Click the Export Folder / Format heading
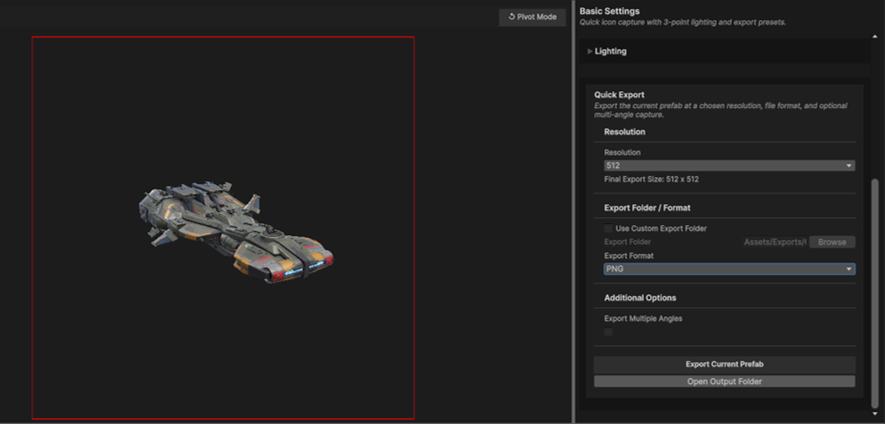This screenshot has width=885, height=424. [647, 208]
